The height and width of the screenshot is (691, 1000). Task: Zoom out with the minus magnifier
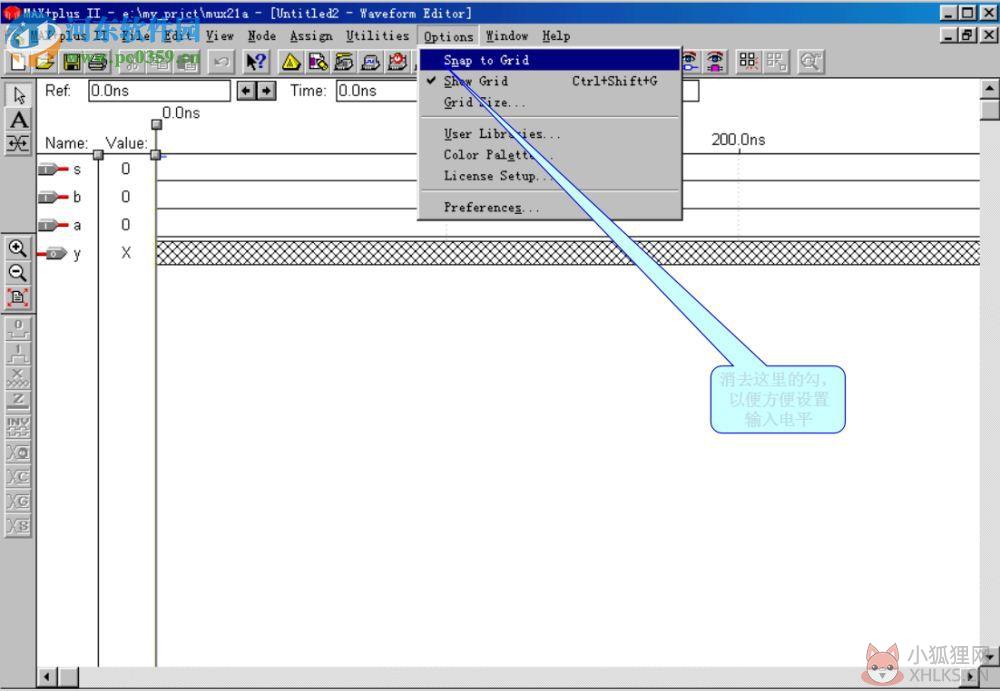18,273
